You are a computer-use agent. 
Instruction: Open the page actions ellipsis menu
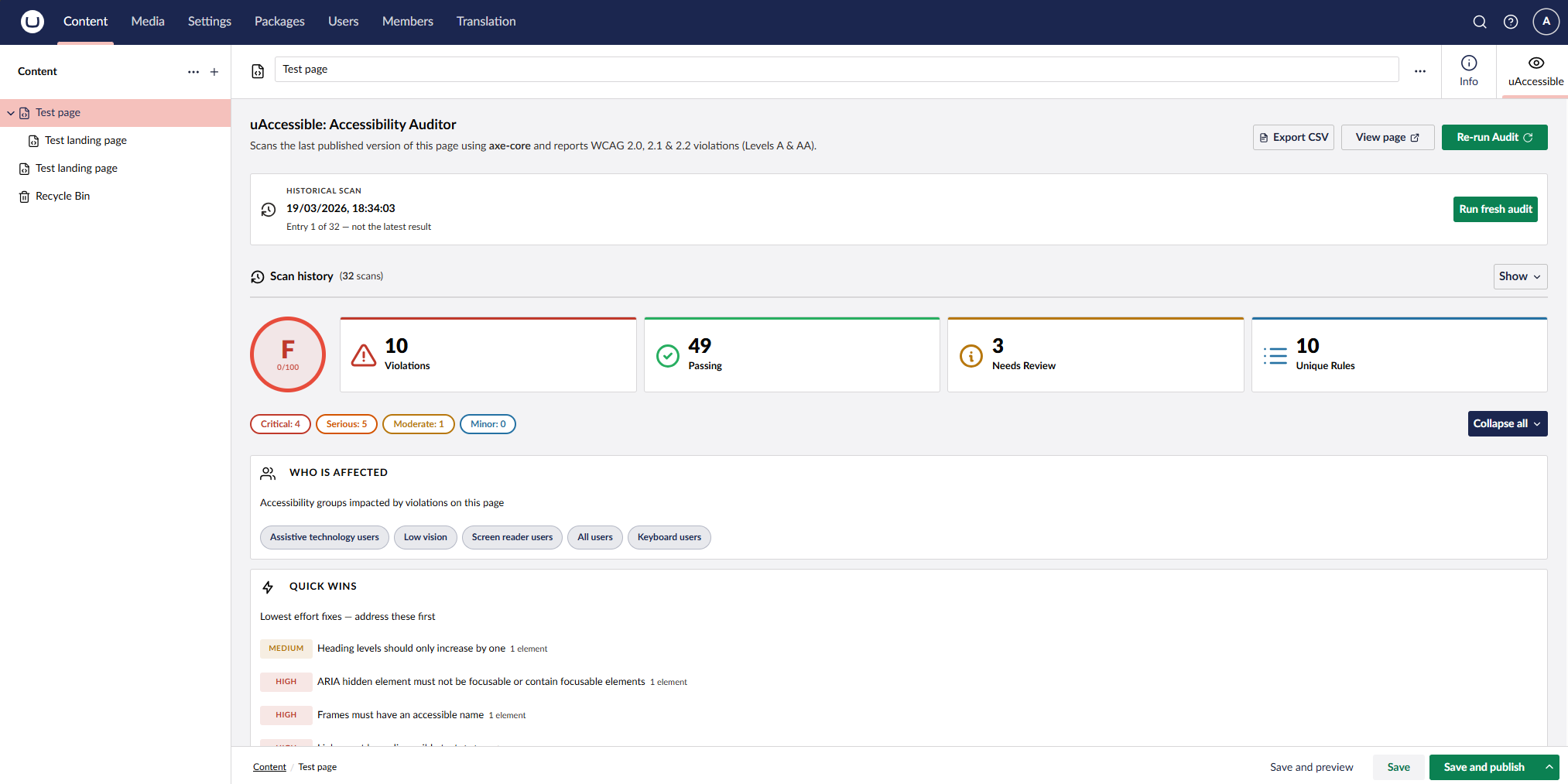coord(1419,71)
